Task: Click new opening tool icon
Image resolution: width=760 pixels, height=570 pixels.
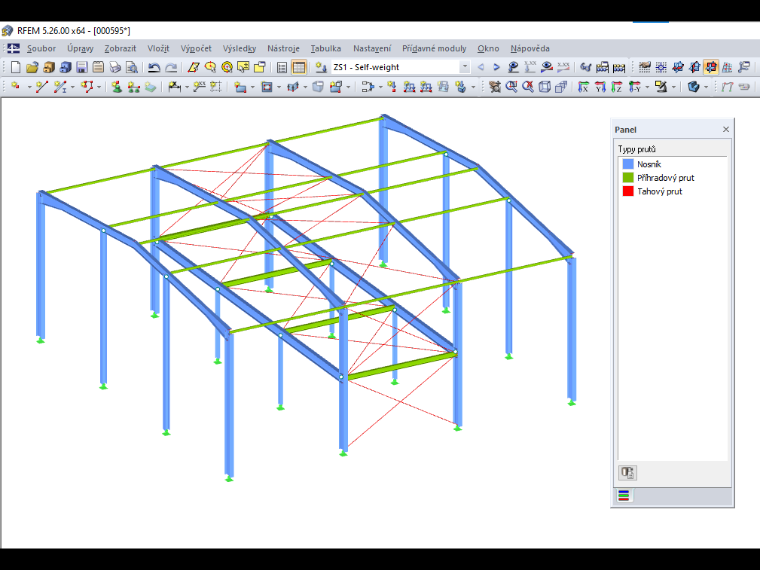Action: click(267, 87)
